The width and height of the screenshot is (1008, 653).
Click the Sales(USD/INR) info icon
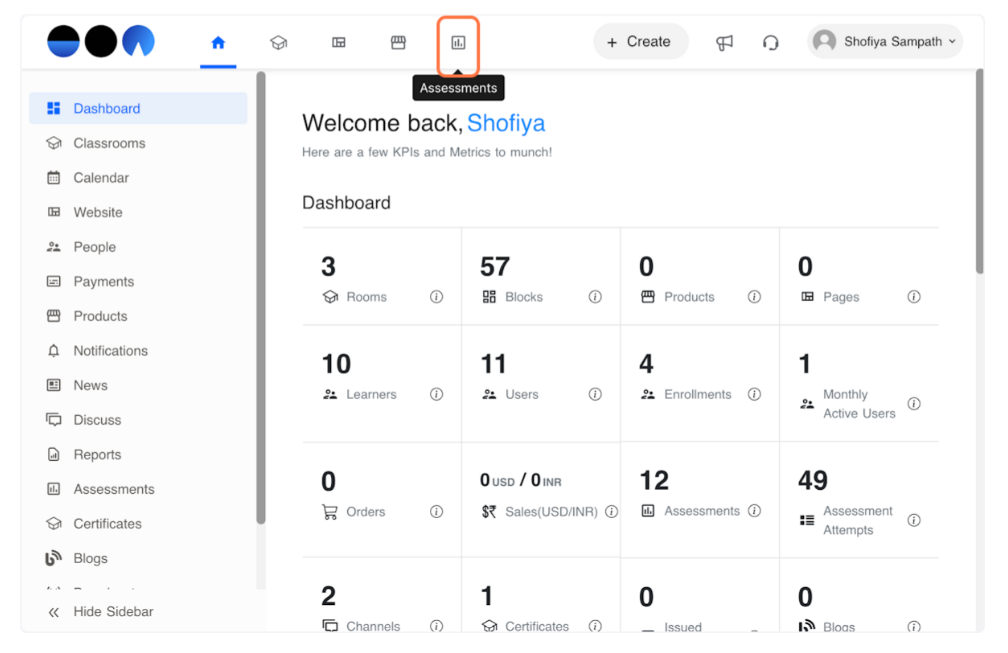point(612,512)
